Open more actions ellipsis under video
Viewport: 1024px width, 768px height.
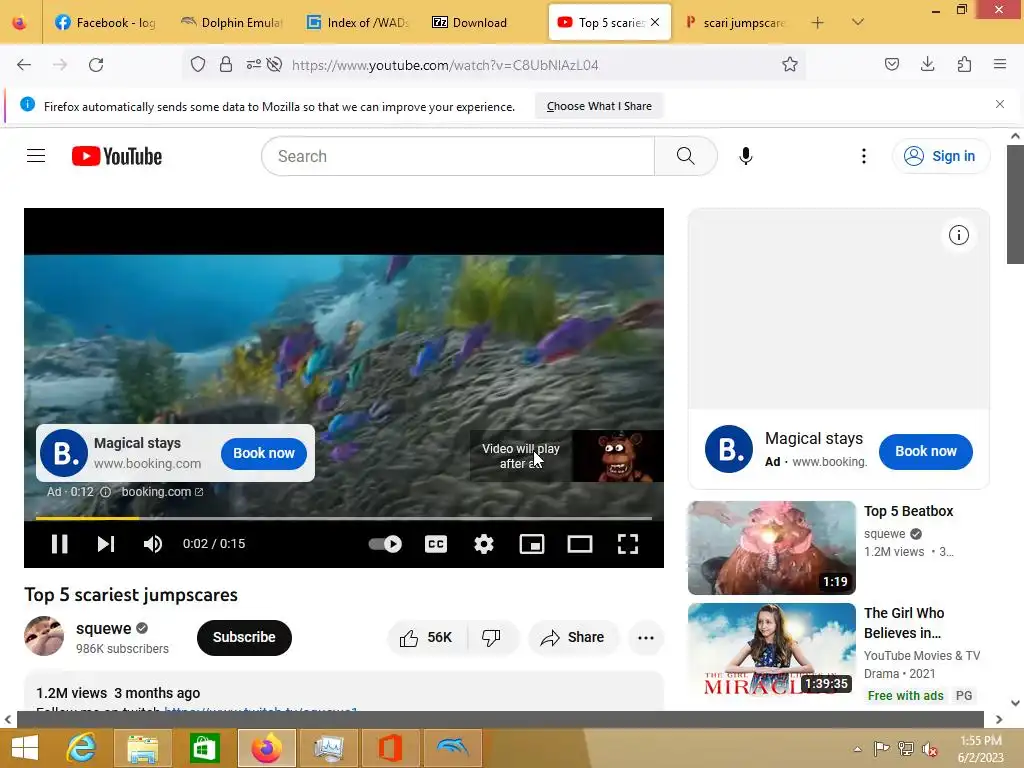[646, 637]
